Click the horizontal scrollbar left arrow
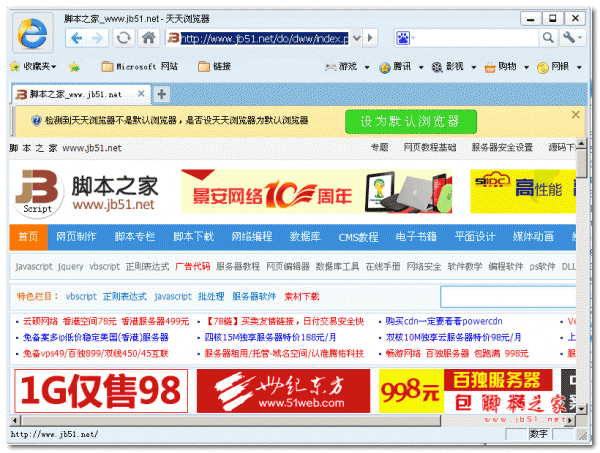Viewport: 600px width, 453px height. (15, 420)
